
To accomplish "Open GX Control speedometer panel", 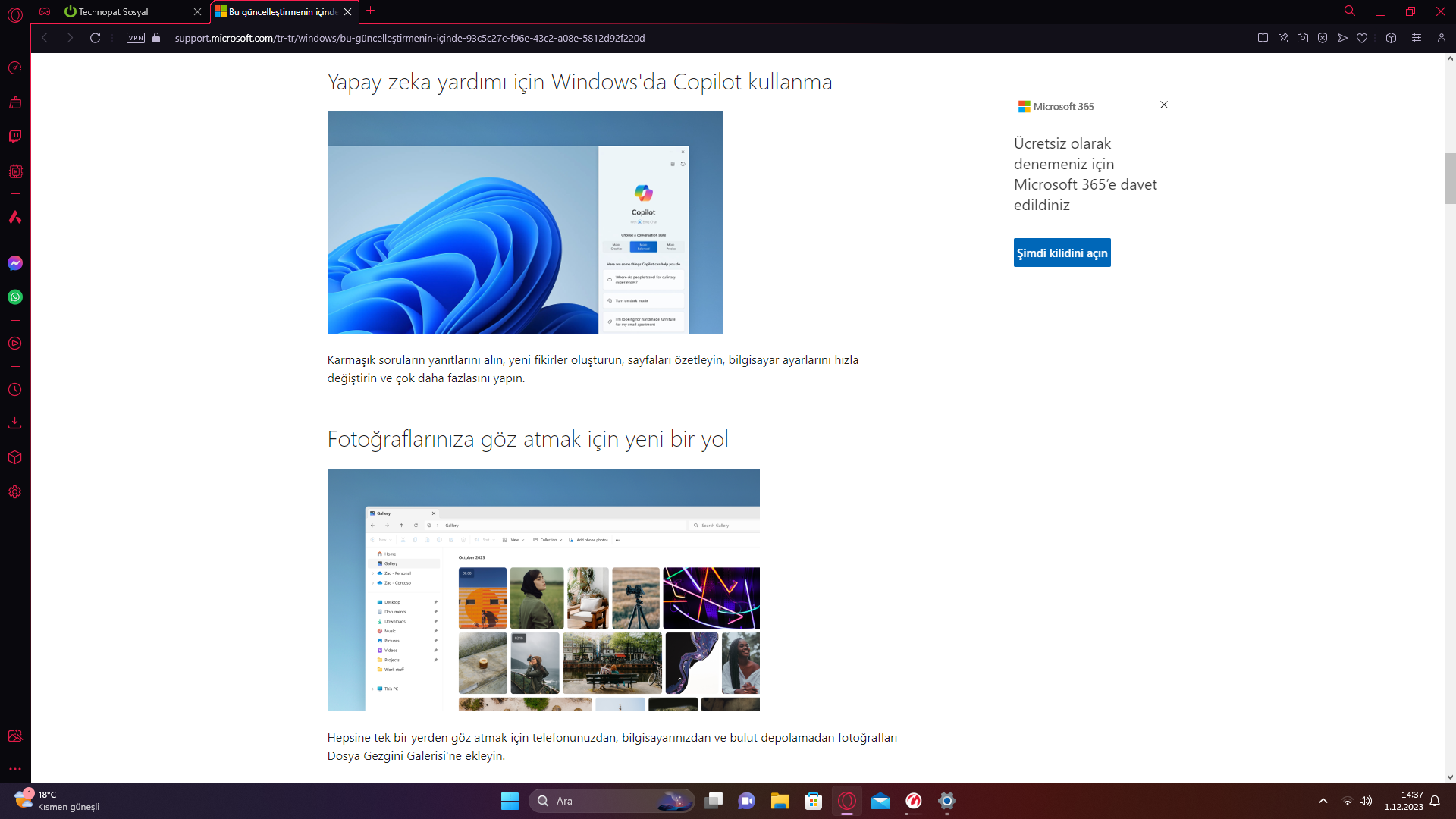I will click(15, 68).
